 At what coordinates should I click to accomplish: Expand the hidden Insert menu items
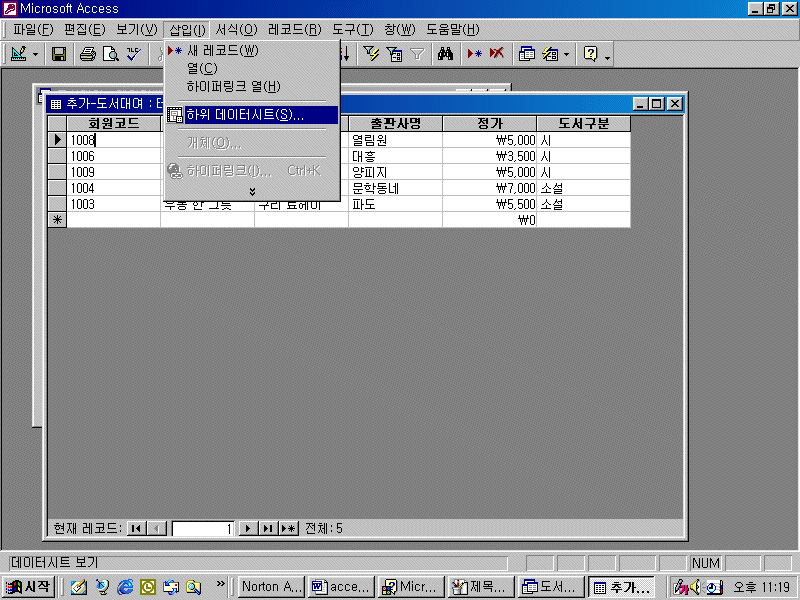point(252,191)
